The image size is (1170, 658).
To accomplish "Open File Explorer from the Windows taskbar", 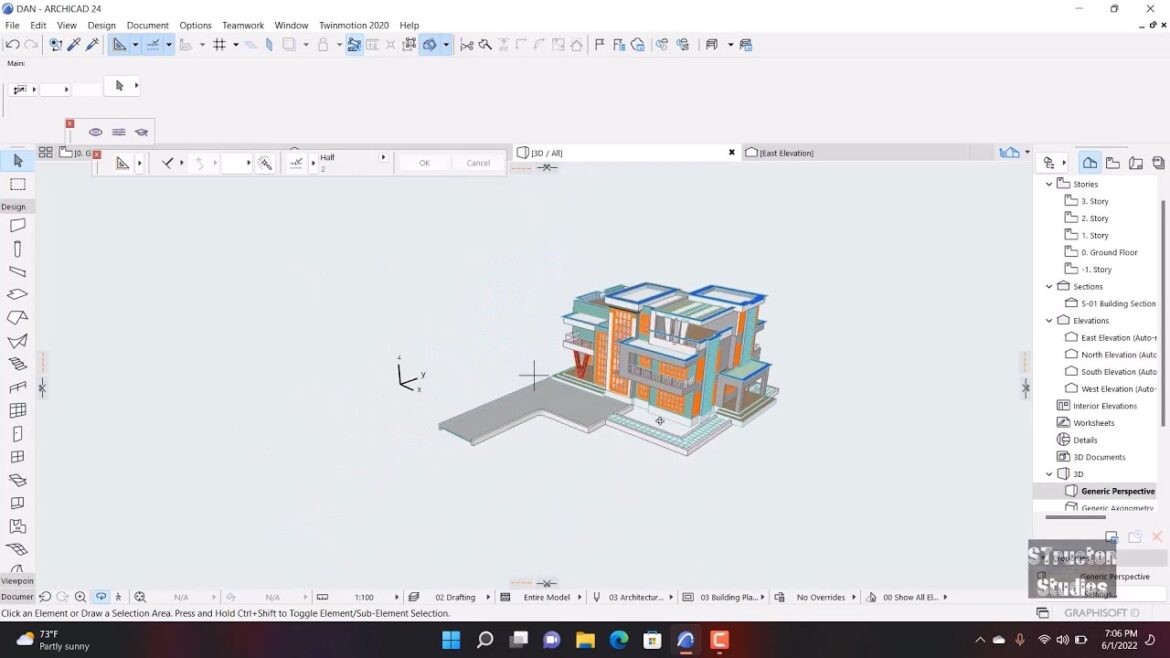I will (585, 640).
